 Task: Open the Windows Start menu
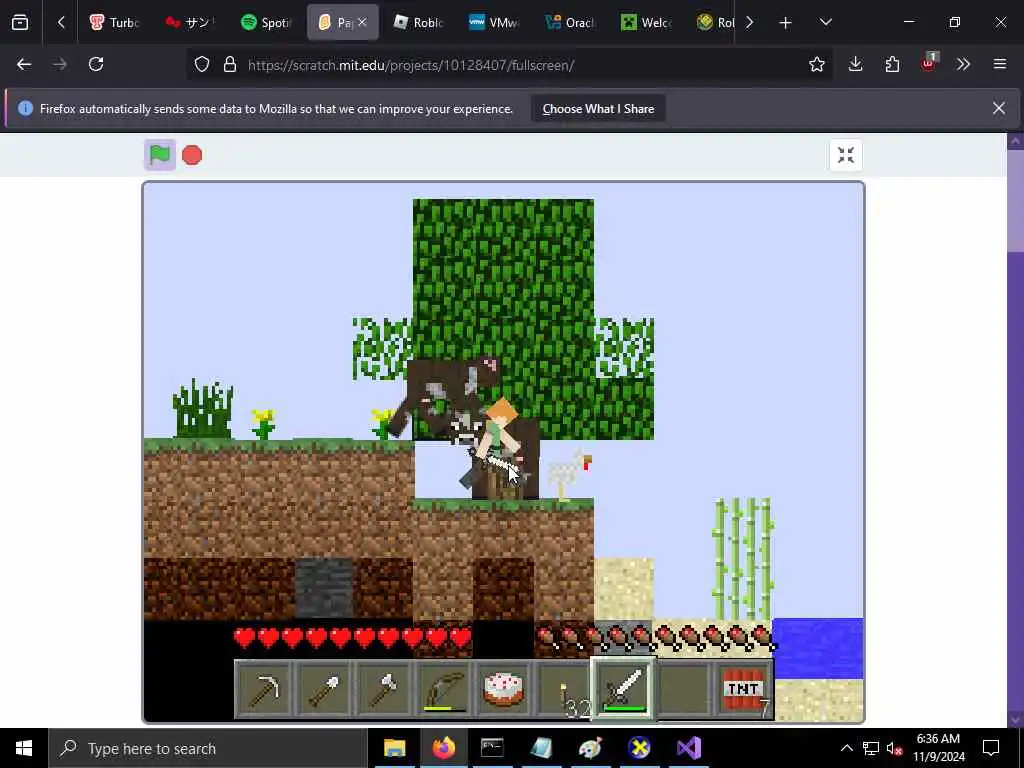[24, 748]
